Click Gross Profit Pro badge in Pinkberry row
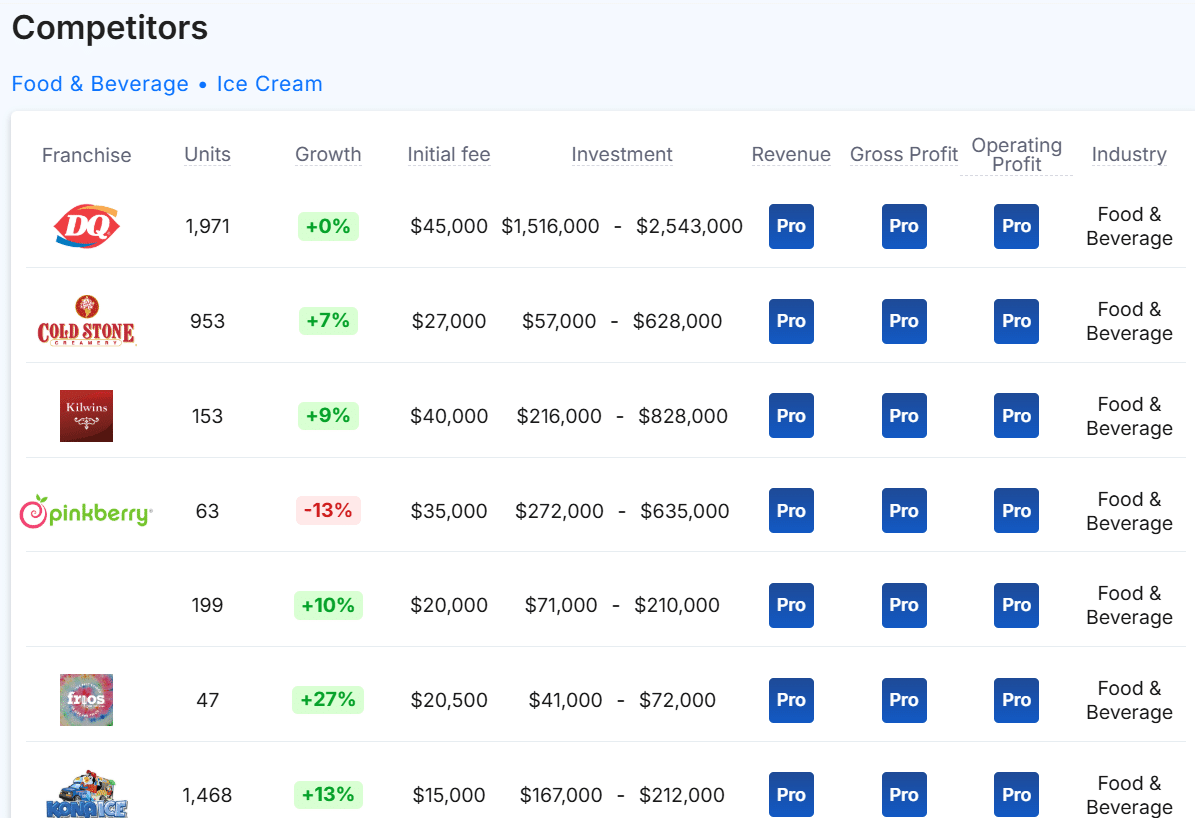This screenshot has height=818, width=1195. click(x=904, y=511)
